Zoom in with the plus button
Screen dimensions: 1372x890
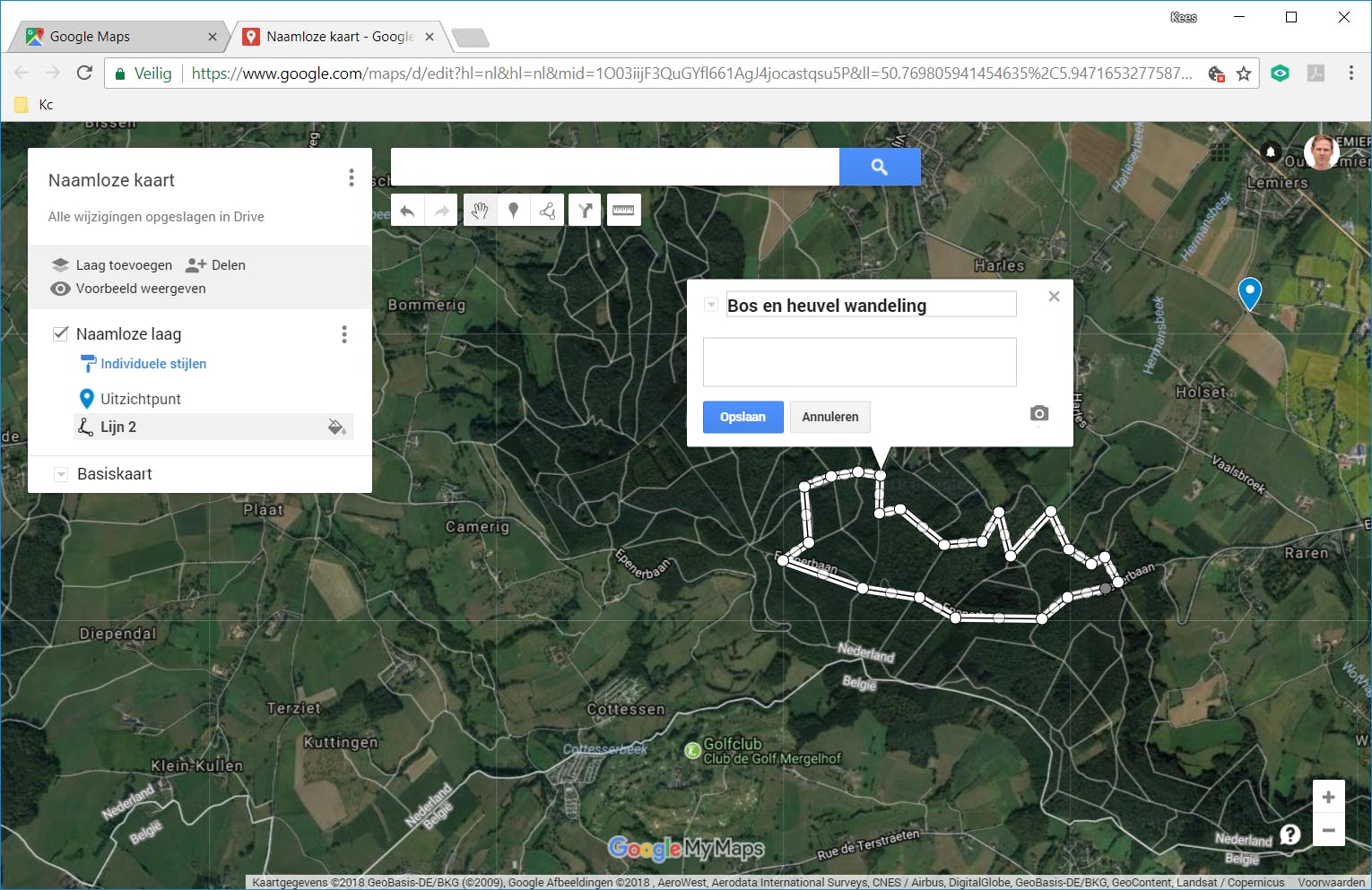coord(1328,797)
